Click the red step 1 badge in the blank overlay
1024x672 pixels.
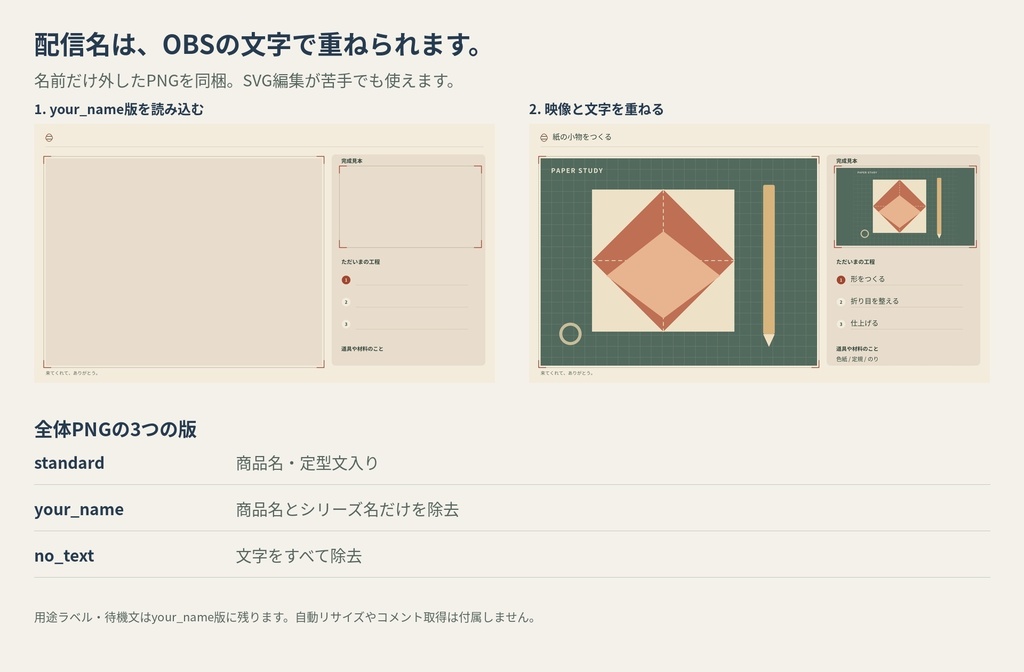pos(346,280)
